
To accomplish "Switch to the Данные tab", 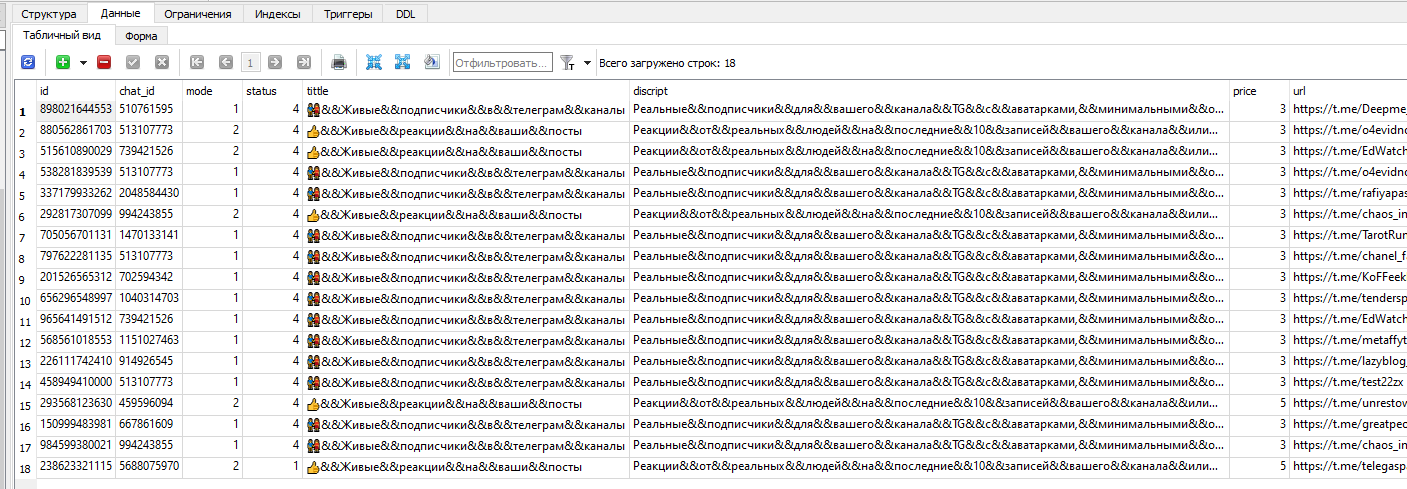I will (121, 13).
